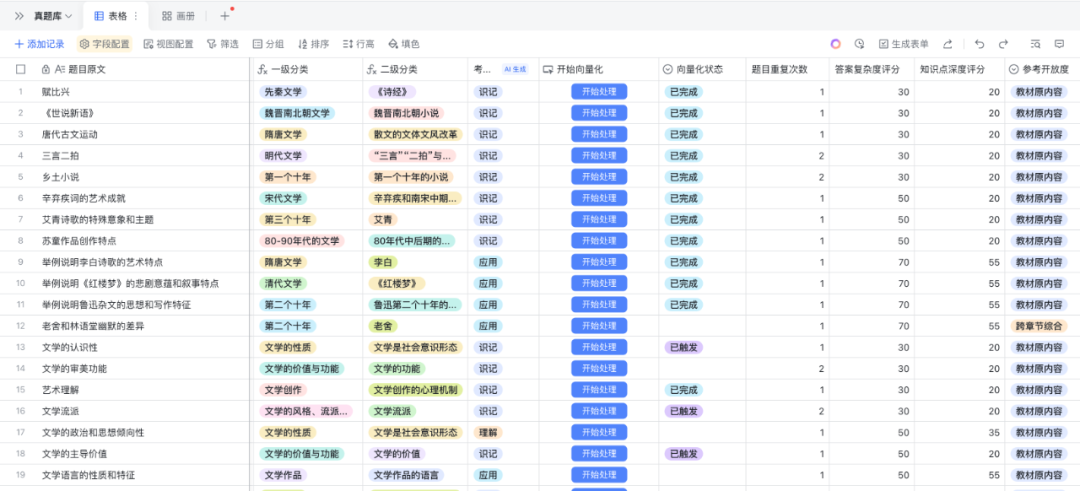
Task: Undo the last action
Action: [979, 44]
